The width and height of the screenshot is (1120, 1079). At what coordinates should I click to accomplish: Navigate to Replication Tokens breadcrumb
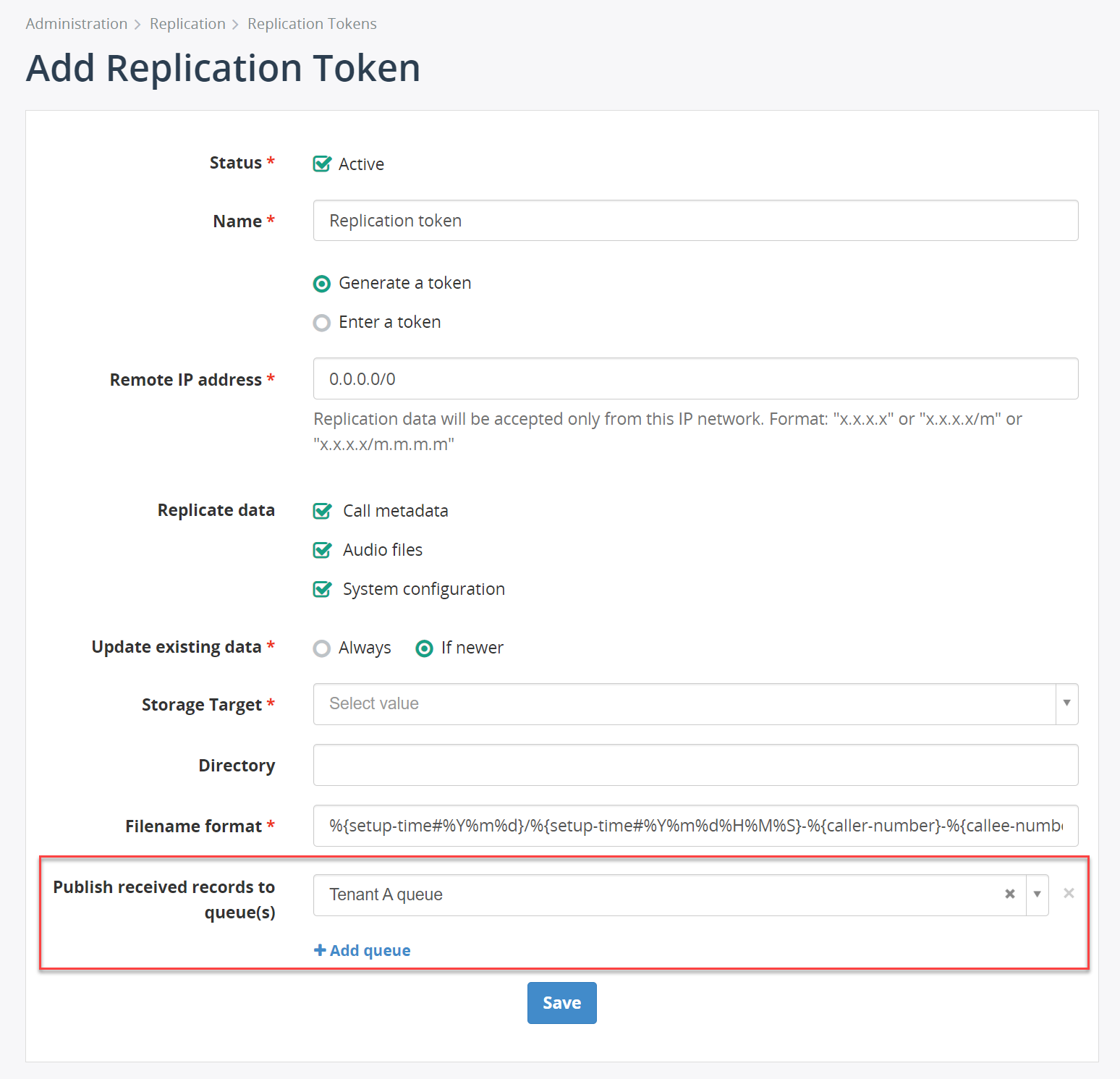coord(312,24)
